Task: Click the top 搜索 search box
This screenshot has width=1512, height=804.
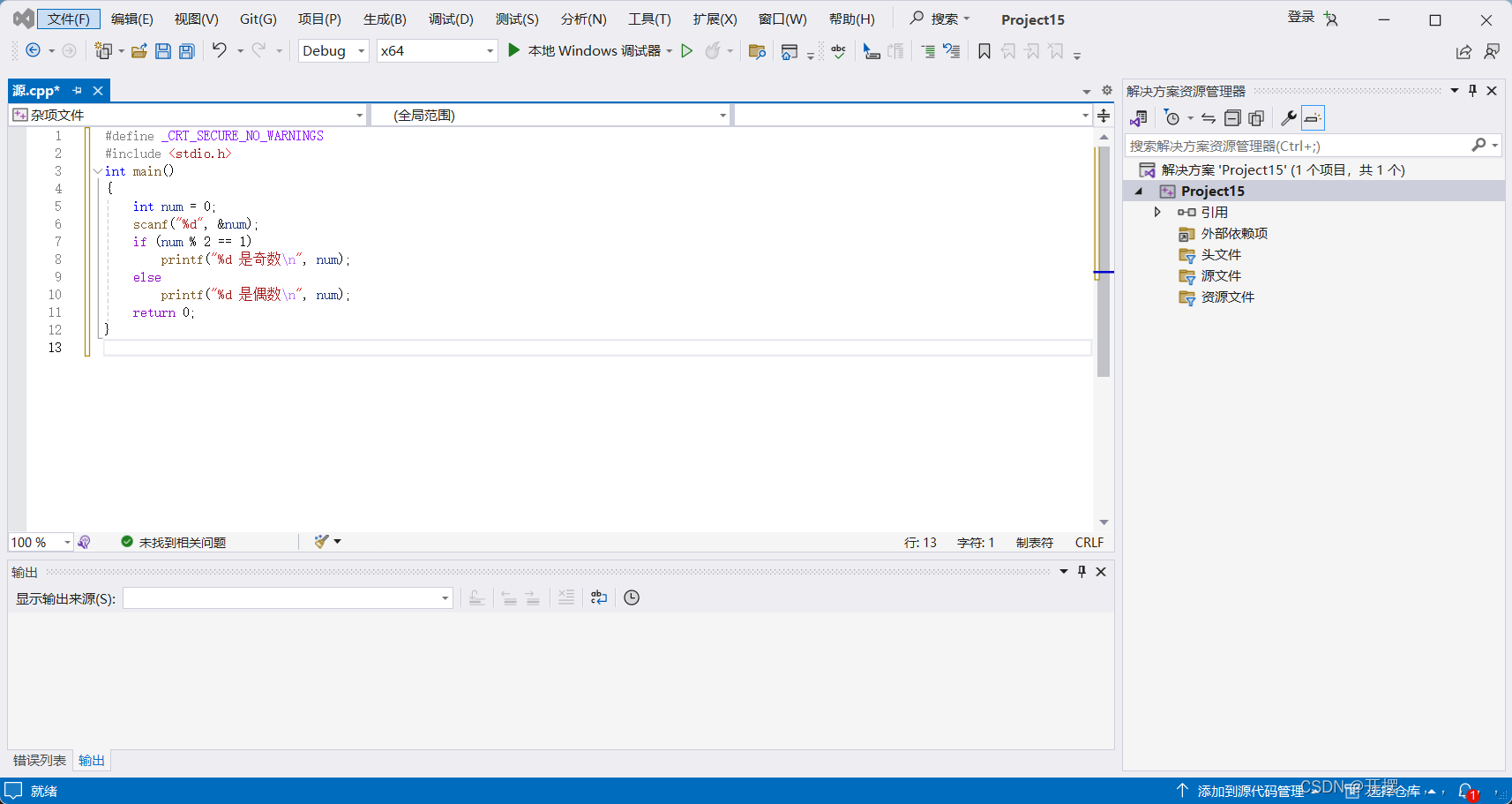Action: [x=940, y=19]
